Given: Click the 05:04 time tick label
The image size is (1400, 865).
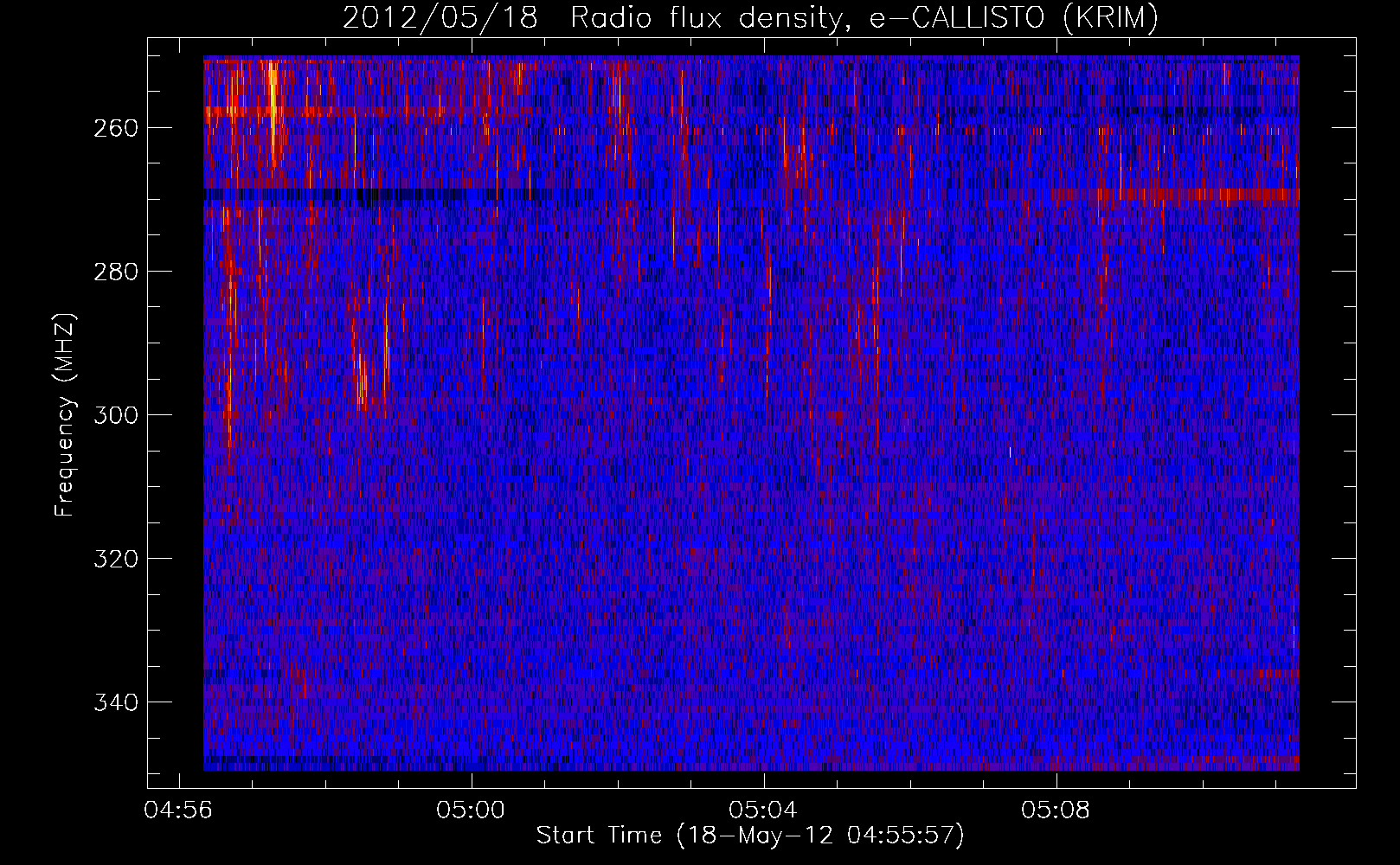Looking at the screenshot, I should [764, 811].
